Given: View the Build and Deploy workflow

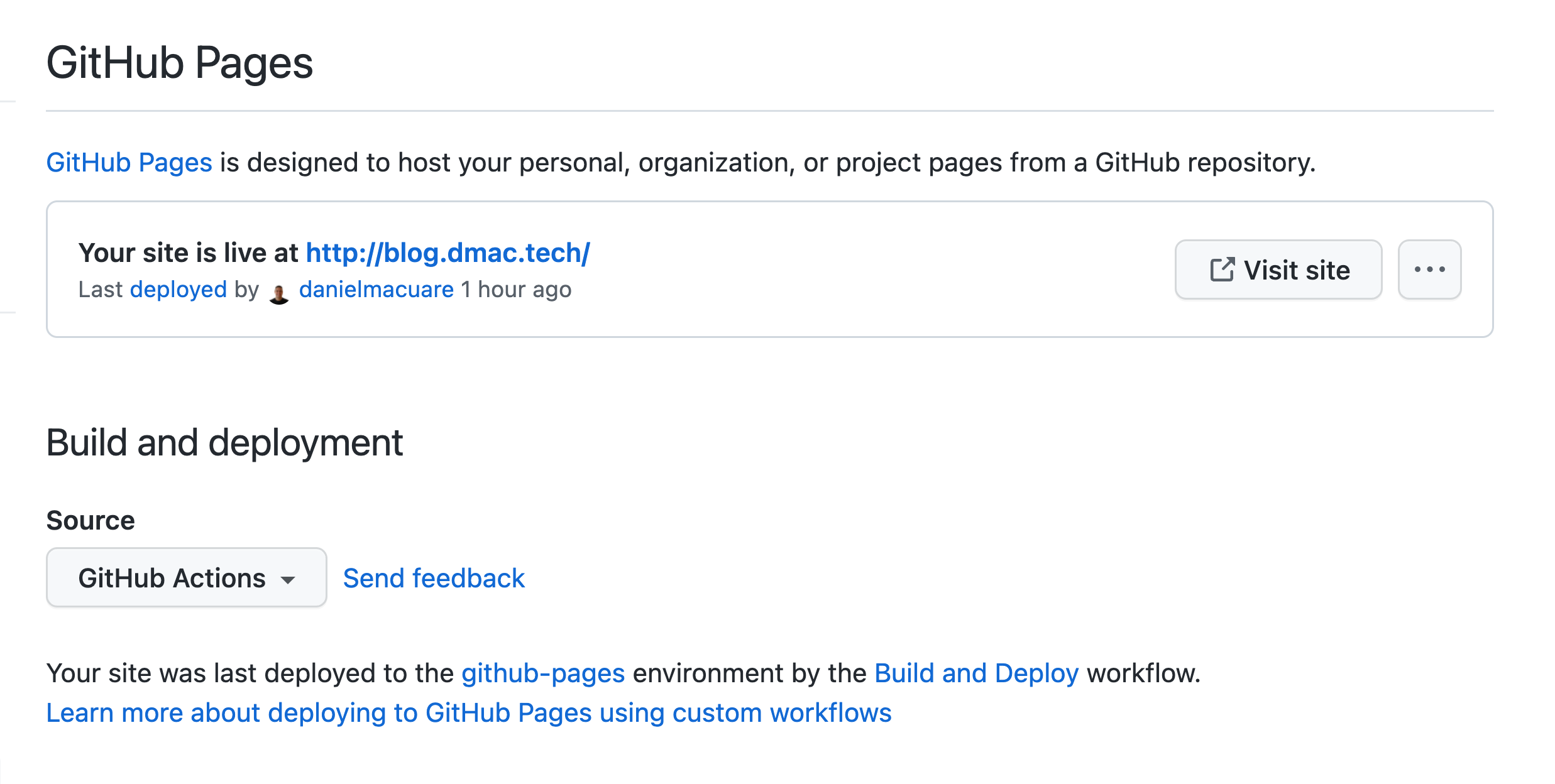Looking at the screenshot, I should (x=976, y=673).
